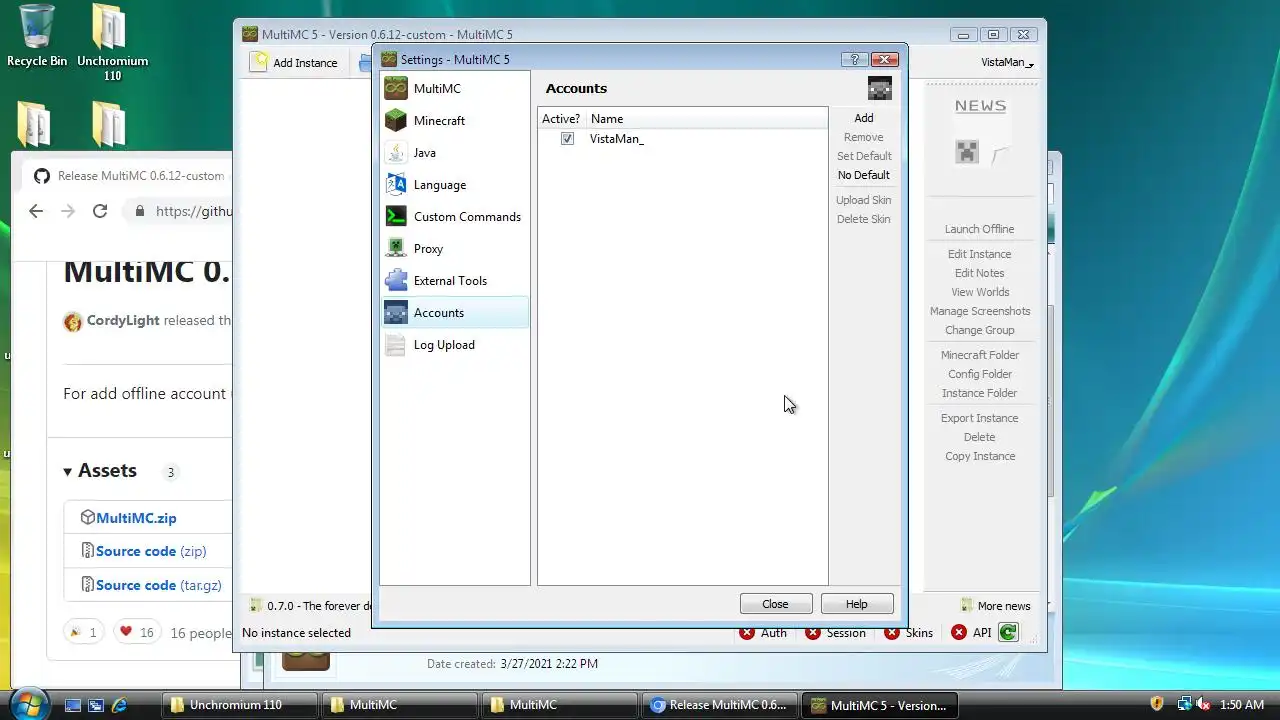Click Launch Offline in MultiMC side panel

[980, 229]
